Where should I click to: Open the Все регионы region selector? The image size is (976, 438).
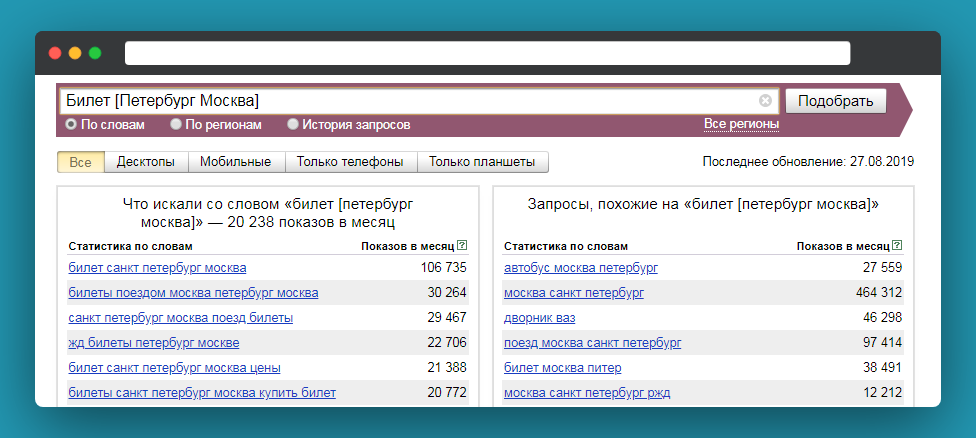pyautogui.click(x=741, y=124)
